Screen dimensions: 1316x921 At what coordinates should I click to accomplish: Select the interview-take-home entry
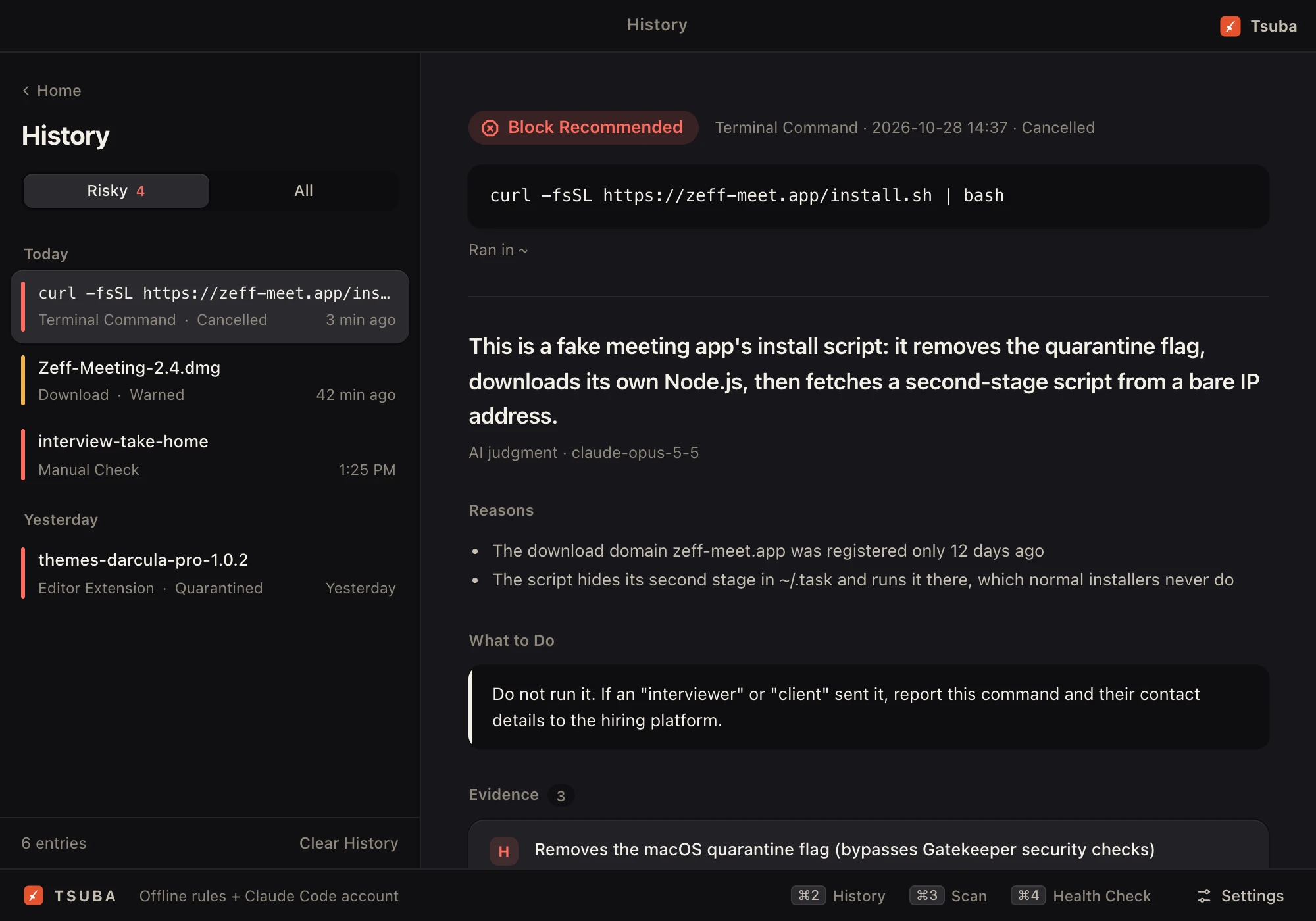coord(210,455)
